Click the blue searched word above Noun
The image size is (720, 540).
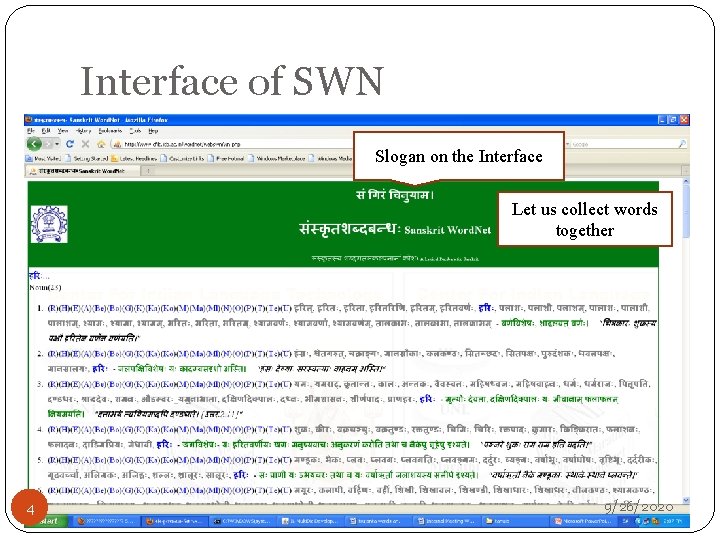tap(36, 276)
